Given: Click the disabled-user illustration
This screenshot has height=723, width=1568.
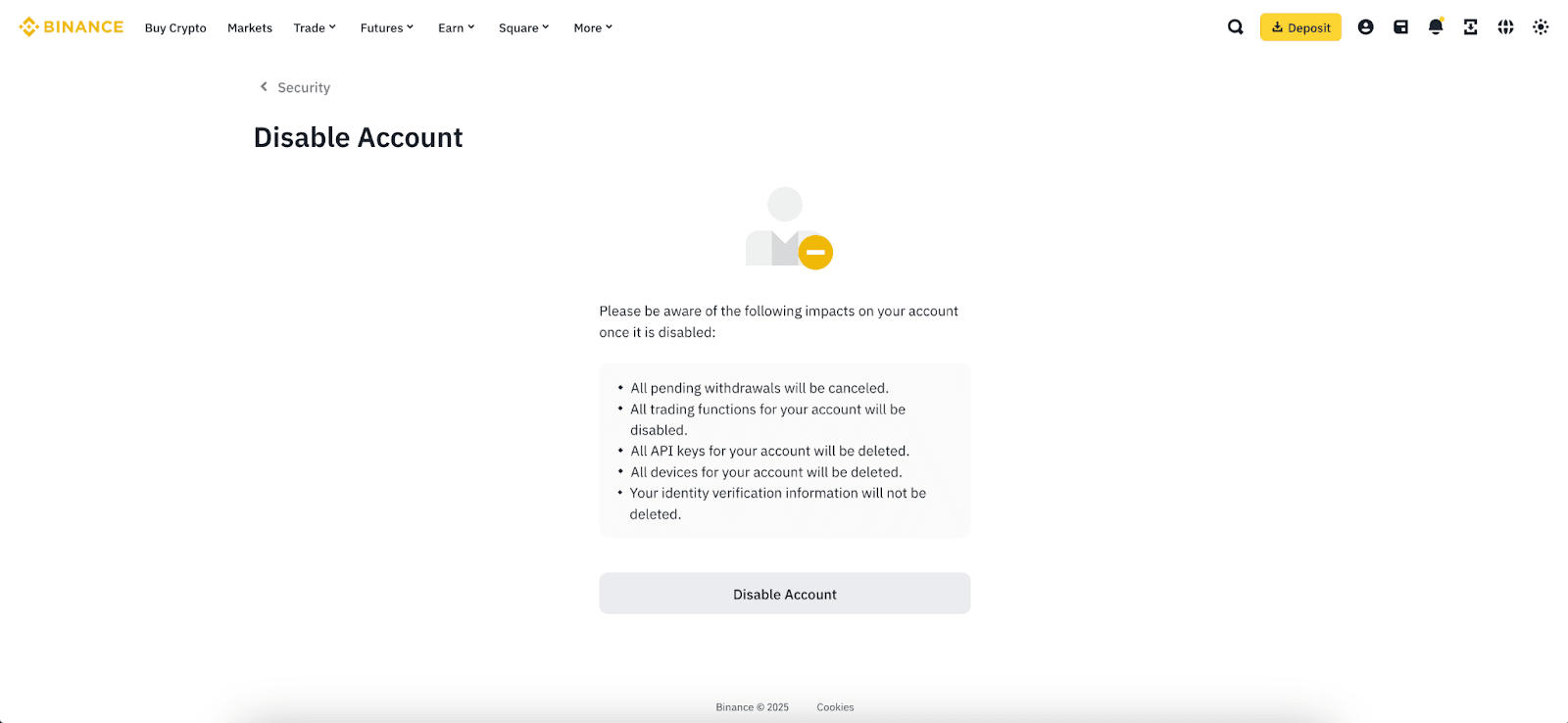Looking at the screenshot, I should pos(788,228).
